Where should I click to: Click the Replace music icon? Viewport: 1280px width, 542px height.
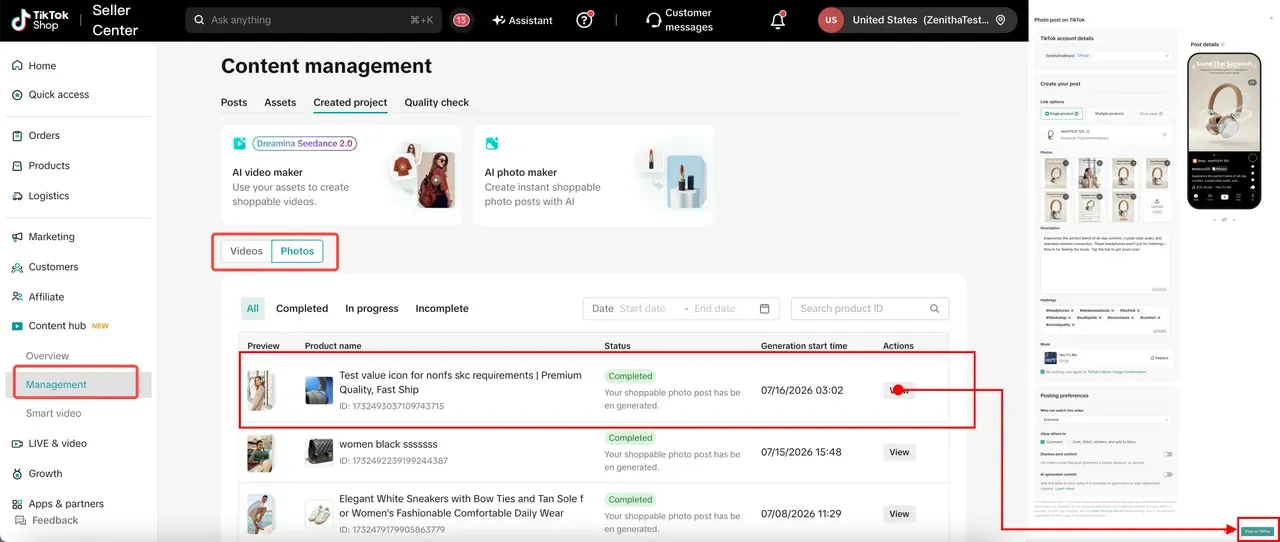point(1152,358)
